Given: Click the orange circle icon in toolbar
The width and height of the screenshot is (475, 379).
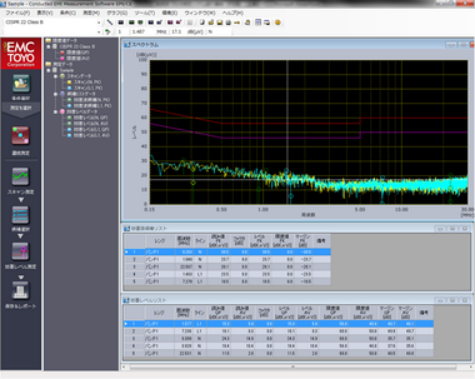Looking at the screenshot, I should [277, 22].
